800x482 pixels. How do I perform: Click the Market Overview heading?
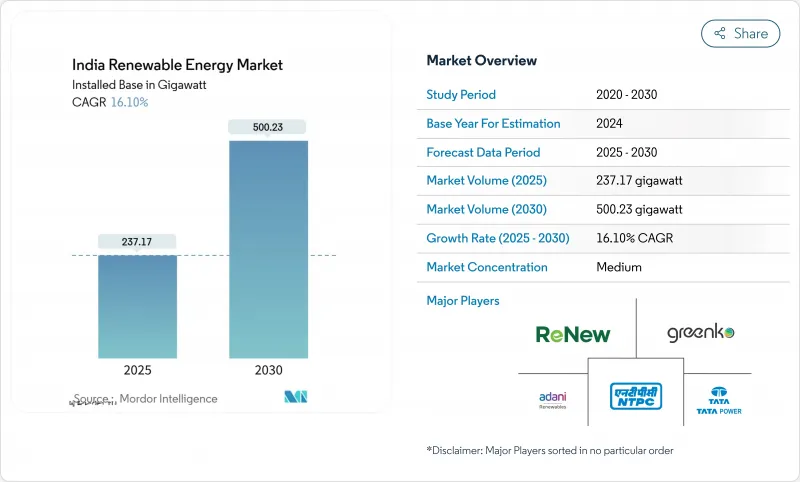(x=481, y=61)
